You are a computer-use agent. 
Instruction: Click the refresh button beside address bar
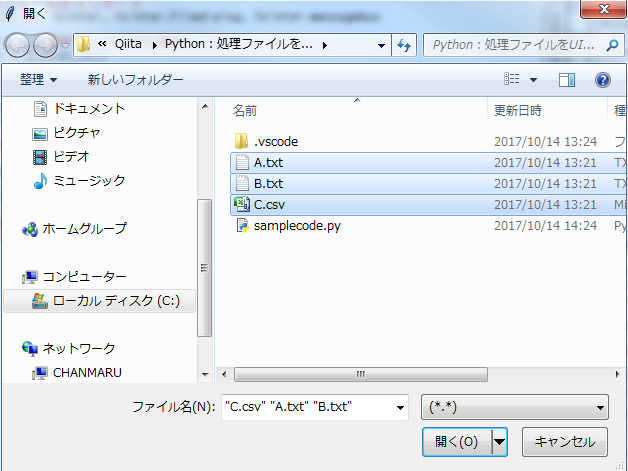click(404, 45)
